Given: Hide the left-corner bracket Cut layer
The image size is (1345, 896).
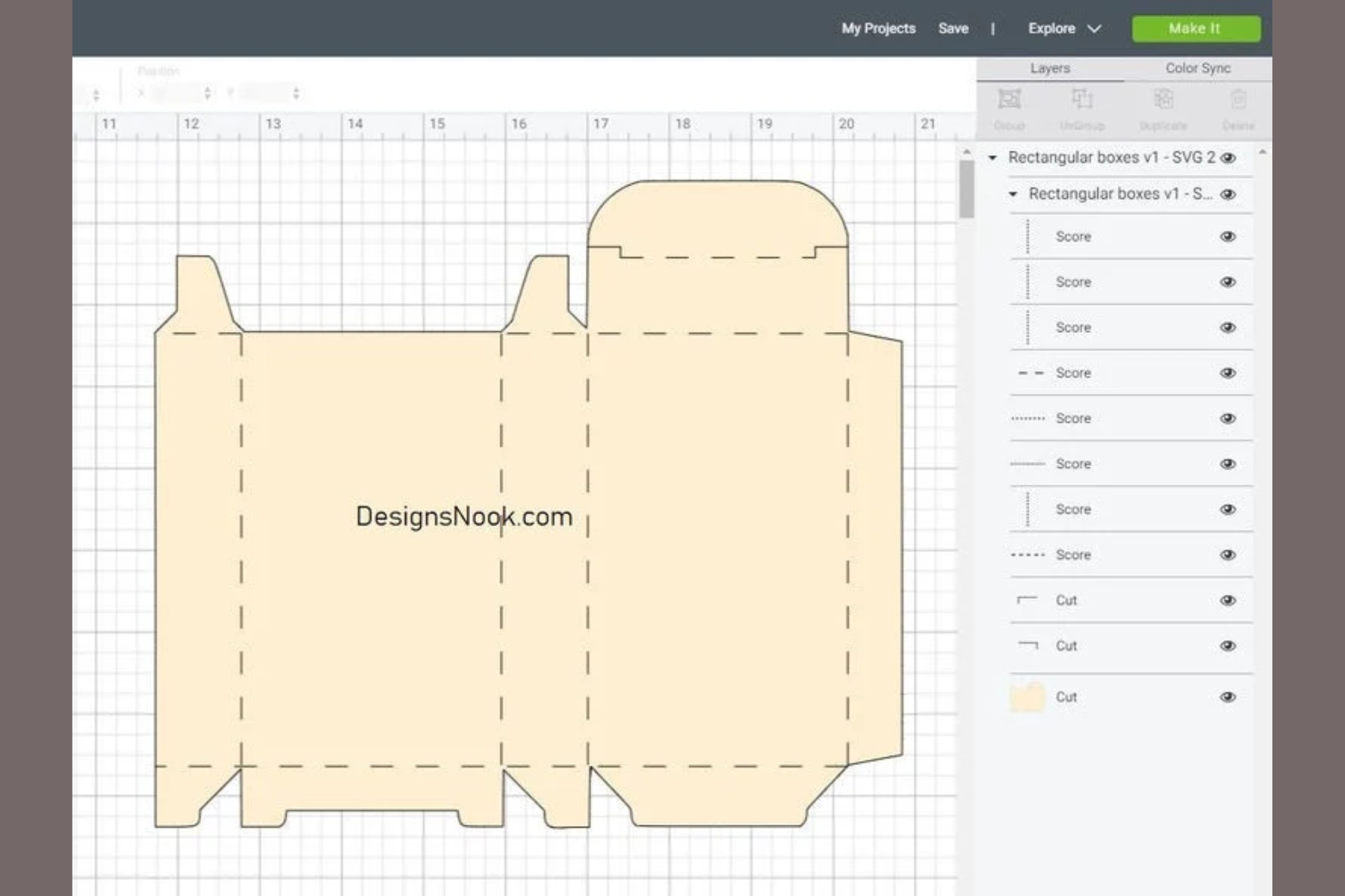Looking at the screenshot, I should coord(1228,600).
